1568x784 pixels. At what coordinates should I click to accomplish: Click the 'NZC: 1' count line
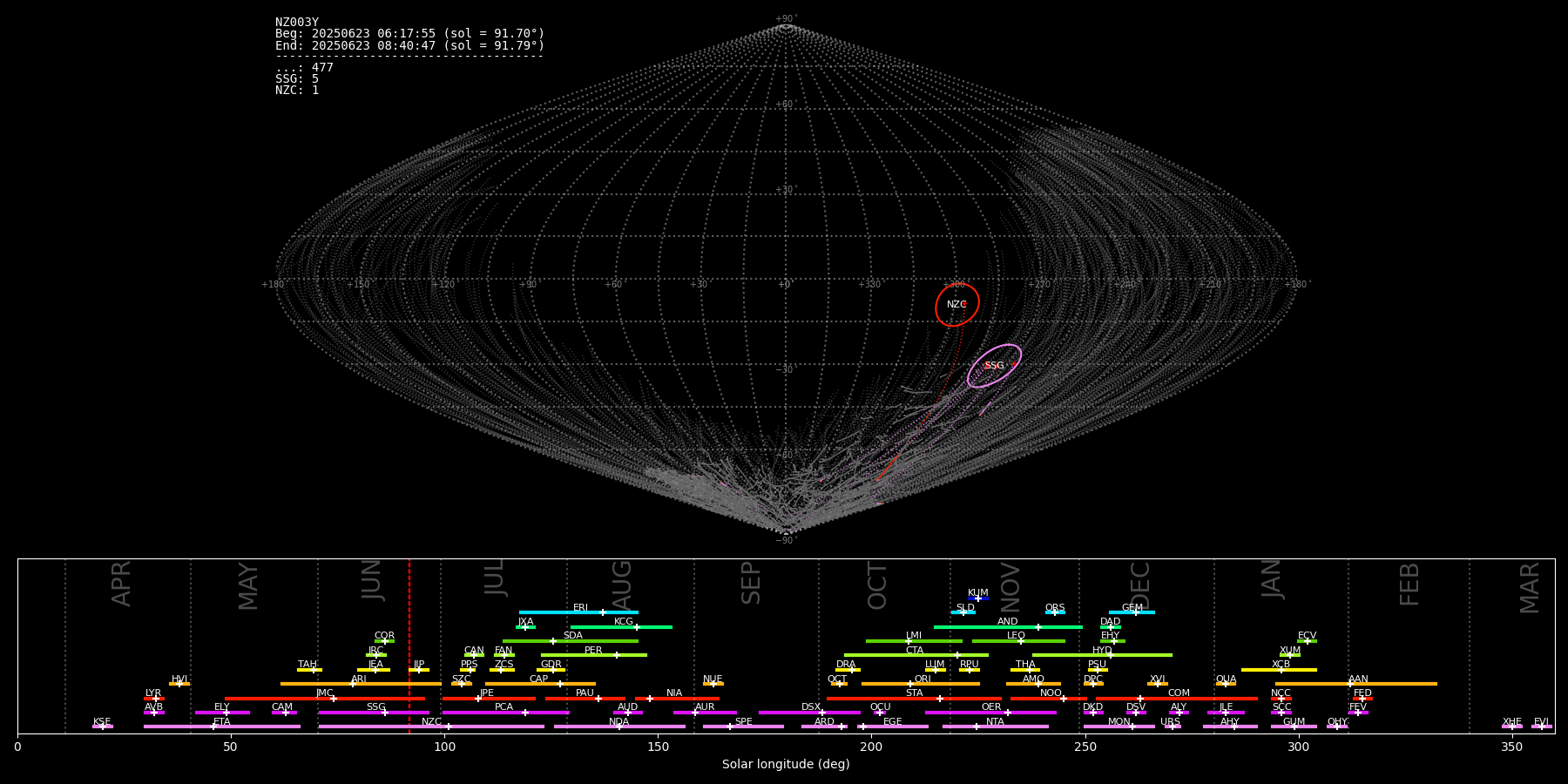click(297, 91)
